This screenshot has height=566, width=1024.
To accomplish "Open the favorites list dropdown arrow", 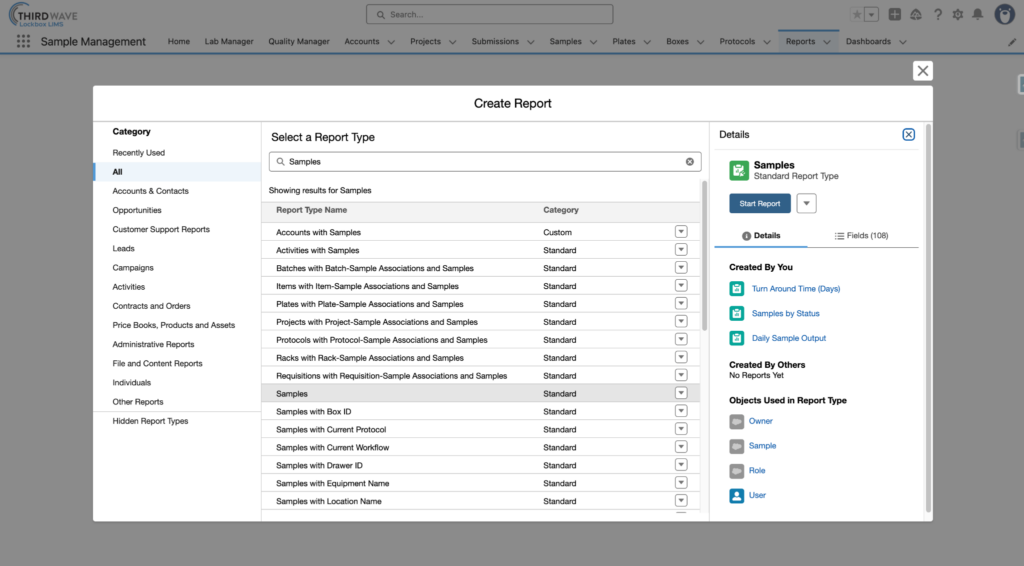I will 871,14.
